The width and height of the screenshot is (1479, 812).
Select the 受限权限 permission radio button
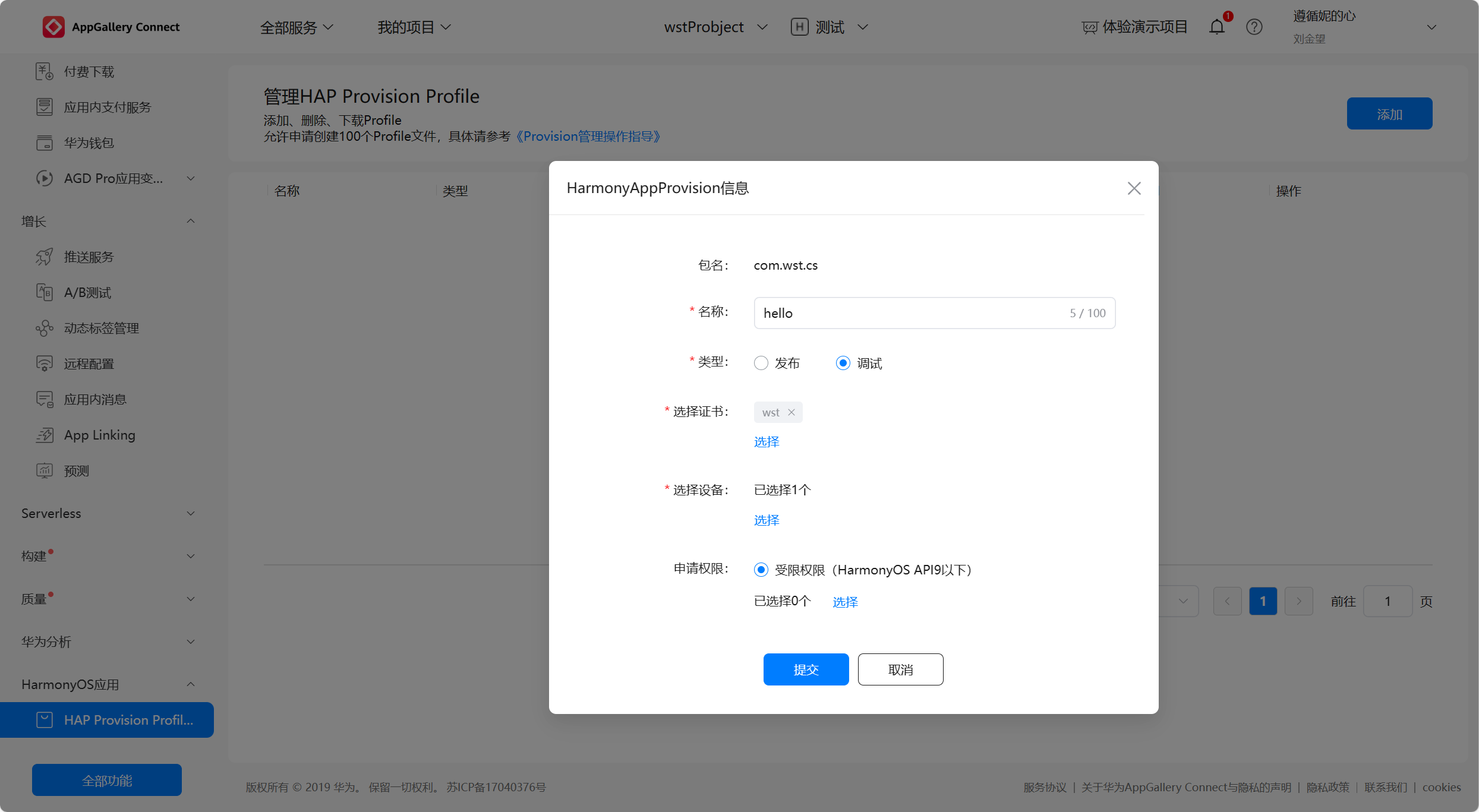click(x=761, y=570)
